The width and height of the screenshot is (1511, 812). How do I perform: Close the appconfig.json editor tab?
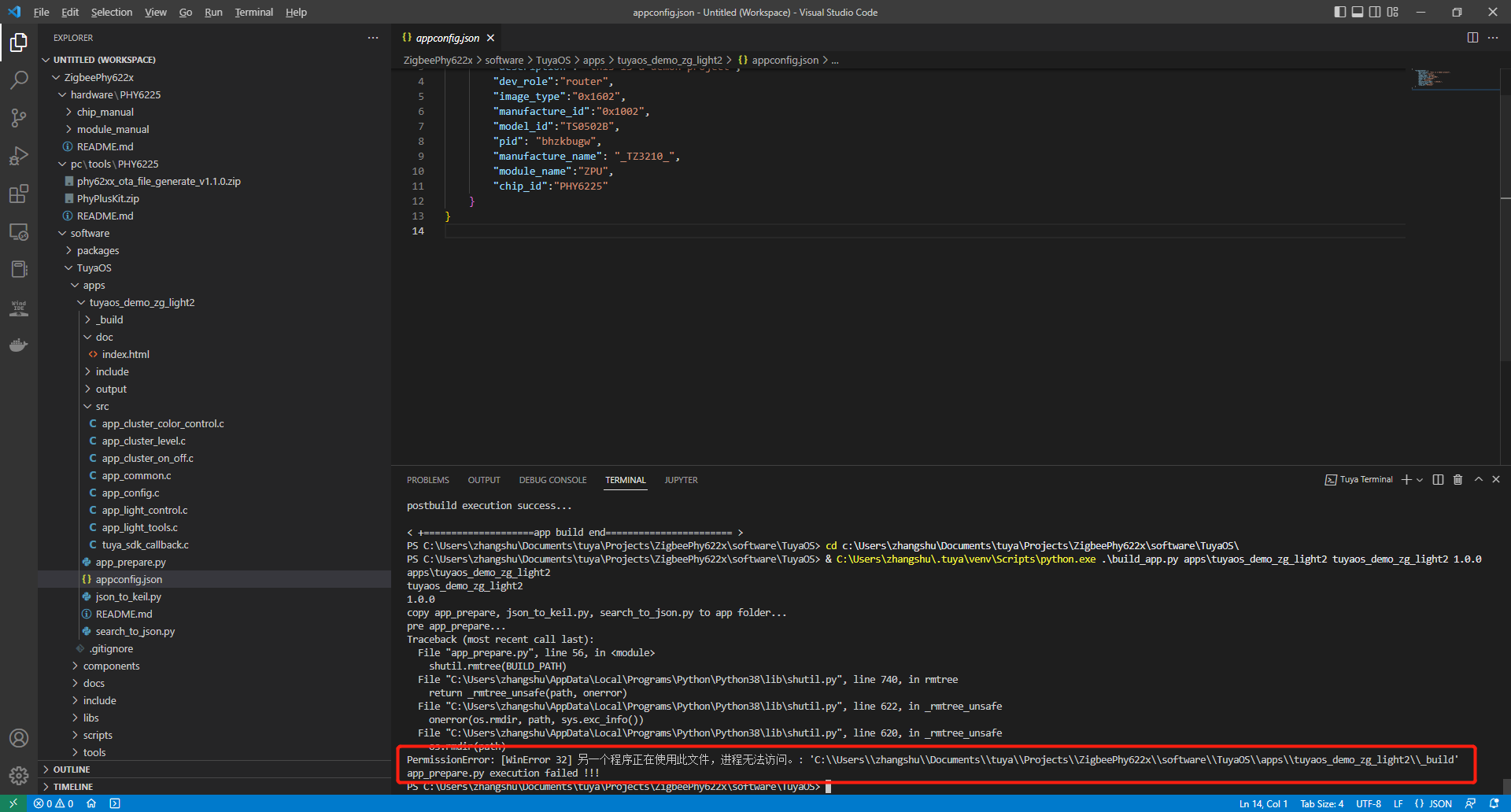pos(490,38)
